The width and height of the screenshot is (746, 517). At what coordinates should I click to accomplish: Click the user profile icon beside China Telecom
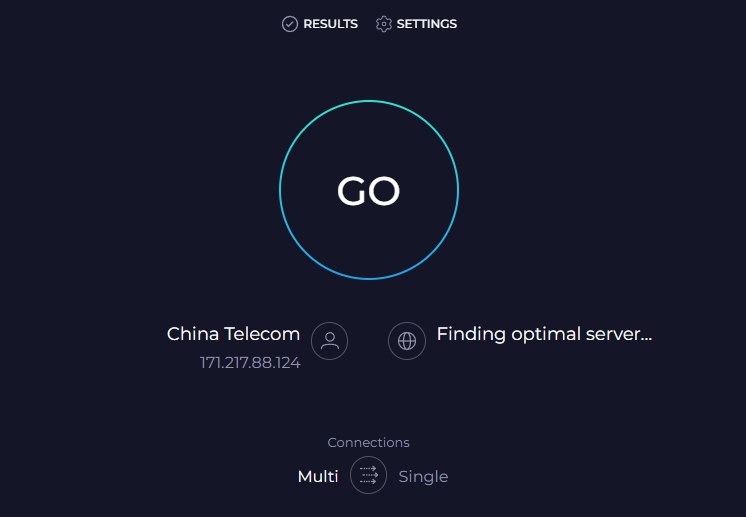pos(329,341)
